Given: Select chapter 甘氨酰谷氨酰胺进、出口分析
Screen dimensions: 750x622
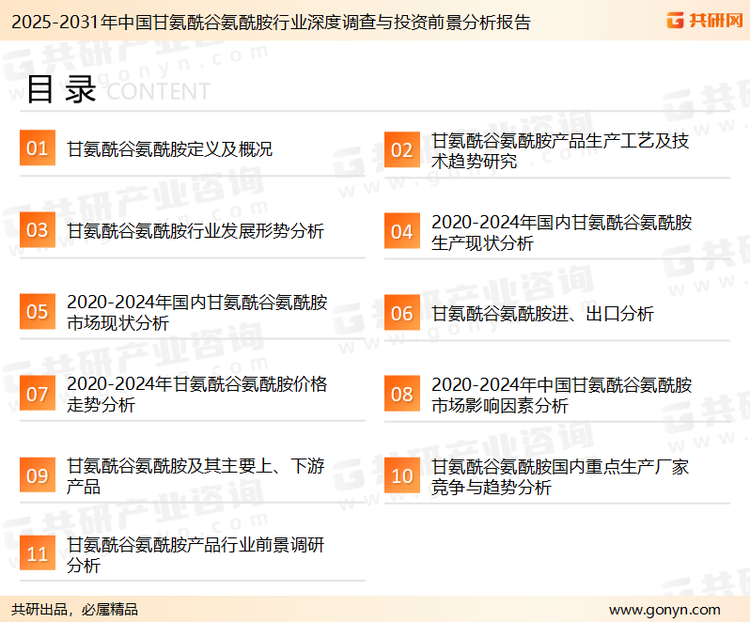Looking at the screenshot, I should (542, 314).
